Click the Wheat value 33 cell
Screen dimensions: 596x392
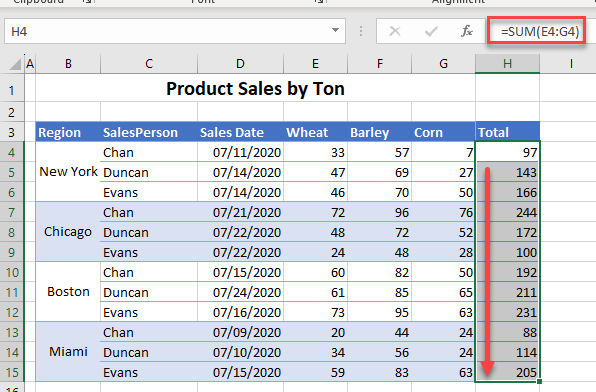pos(315,152)
